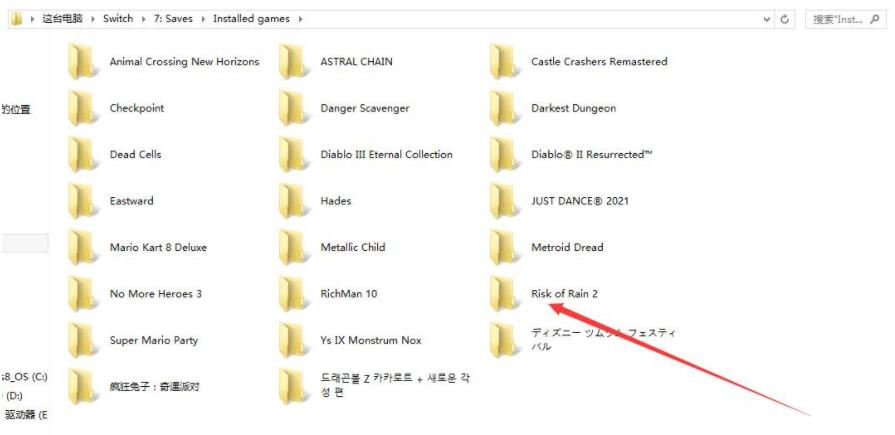This screenshot has width=895, height=435.
Task: Expand the address bar history dropdown
Action: pyautogui.click(x=767, y=19)
